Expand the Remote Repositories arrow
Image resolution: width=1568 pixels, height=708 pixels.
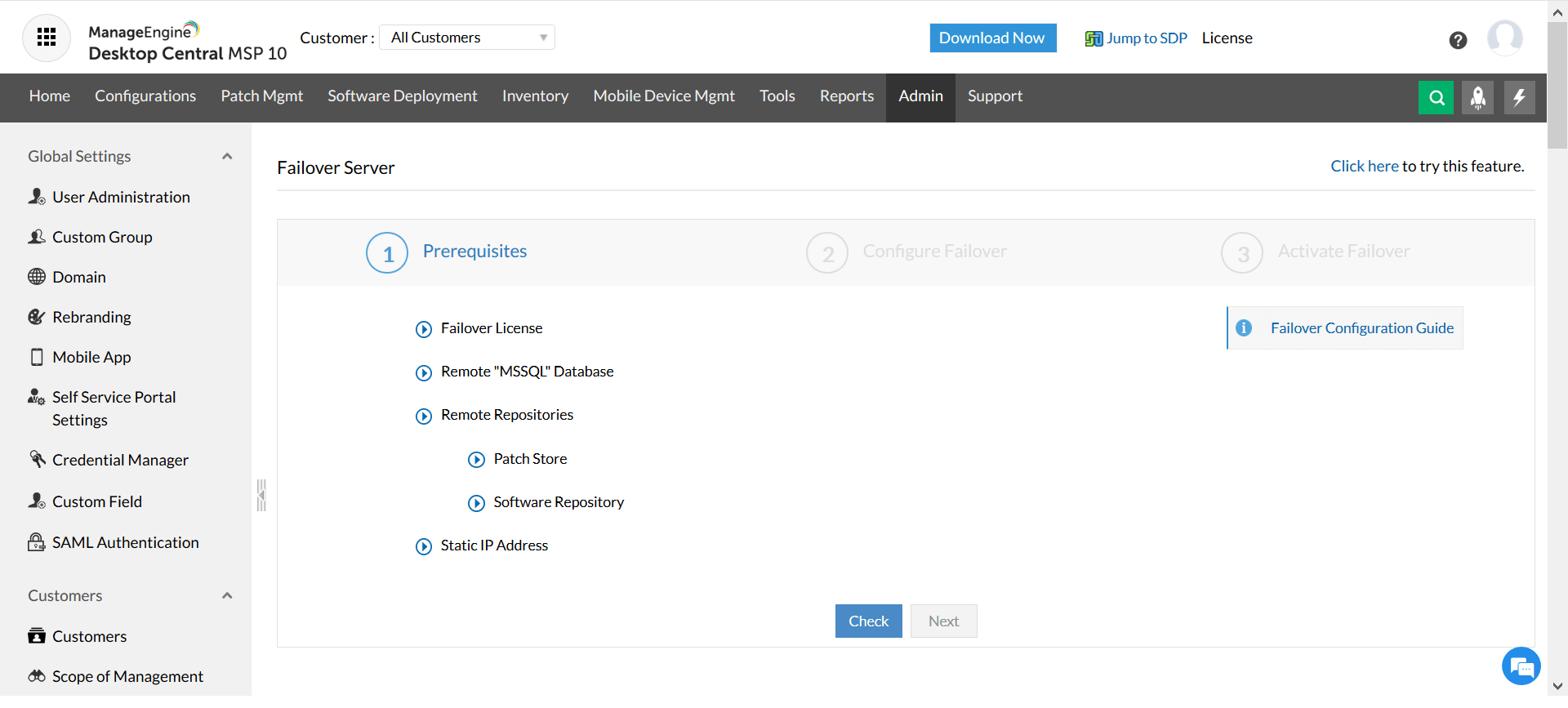pos(424,416)
